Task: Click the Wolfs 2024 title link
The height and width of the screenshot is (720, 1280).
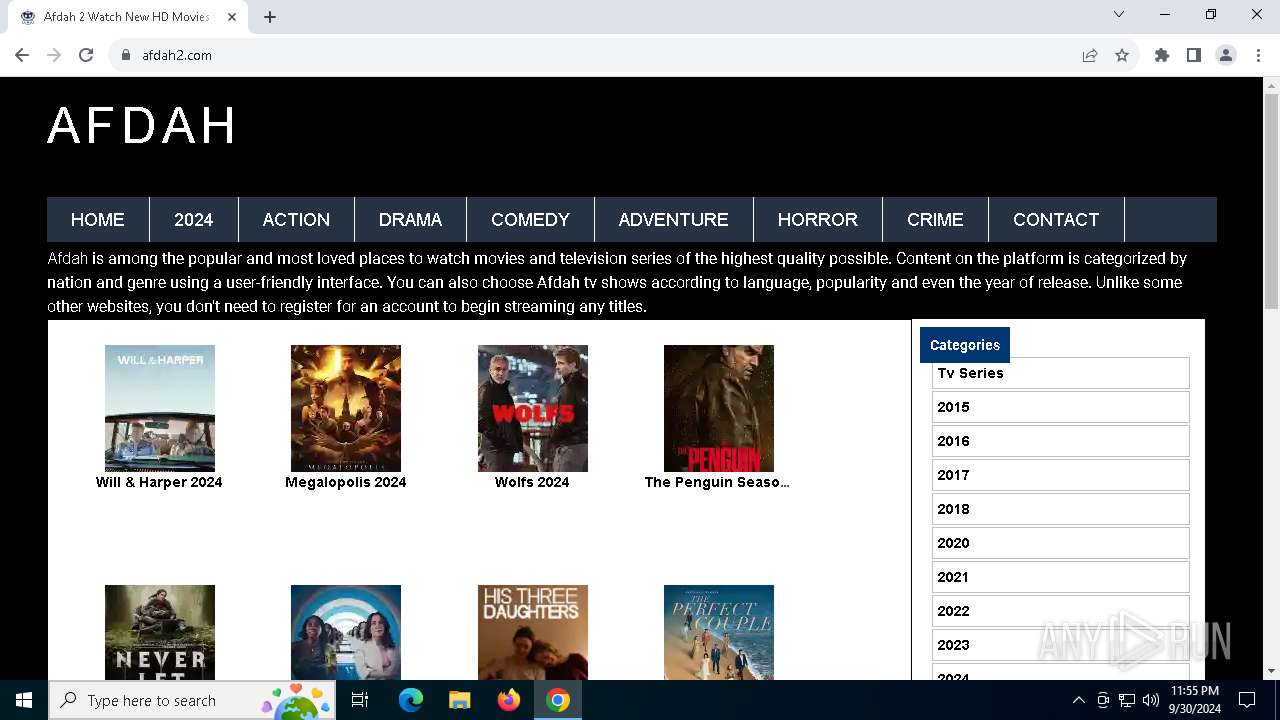Action: click(532, 482)
